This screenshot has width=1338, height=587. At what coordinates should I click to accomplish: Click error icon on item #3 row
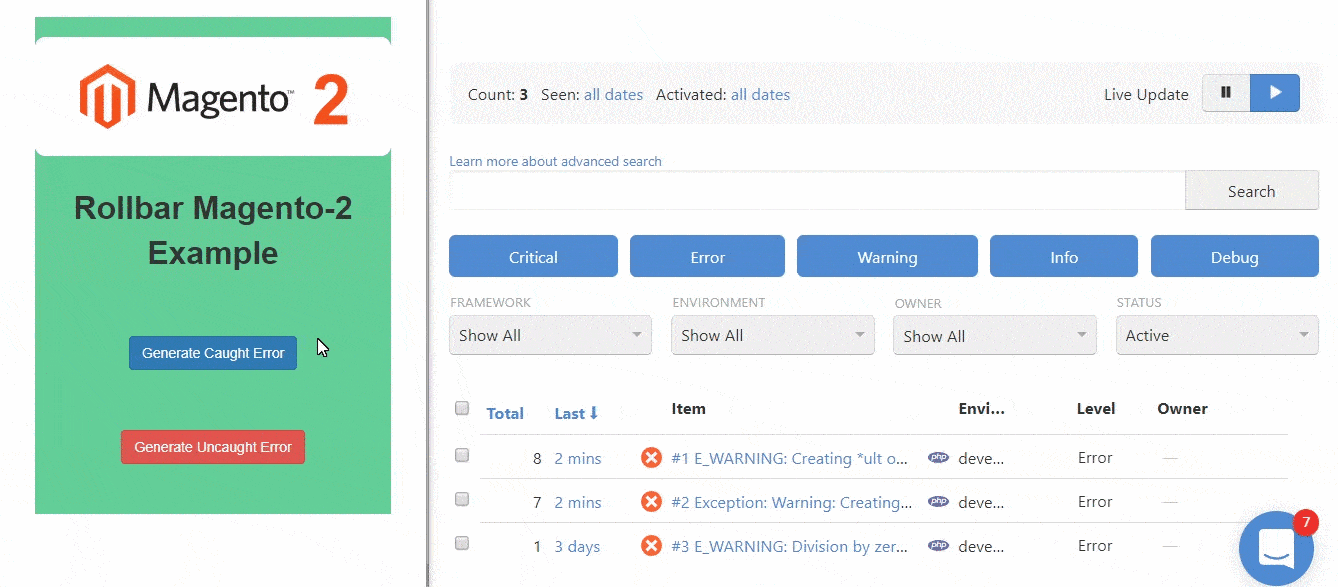click(651, 546)
